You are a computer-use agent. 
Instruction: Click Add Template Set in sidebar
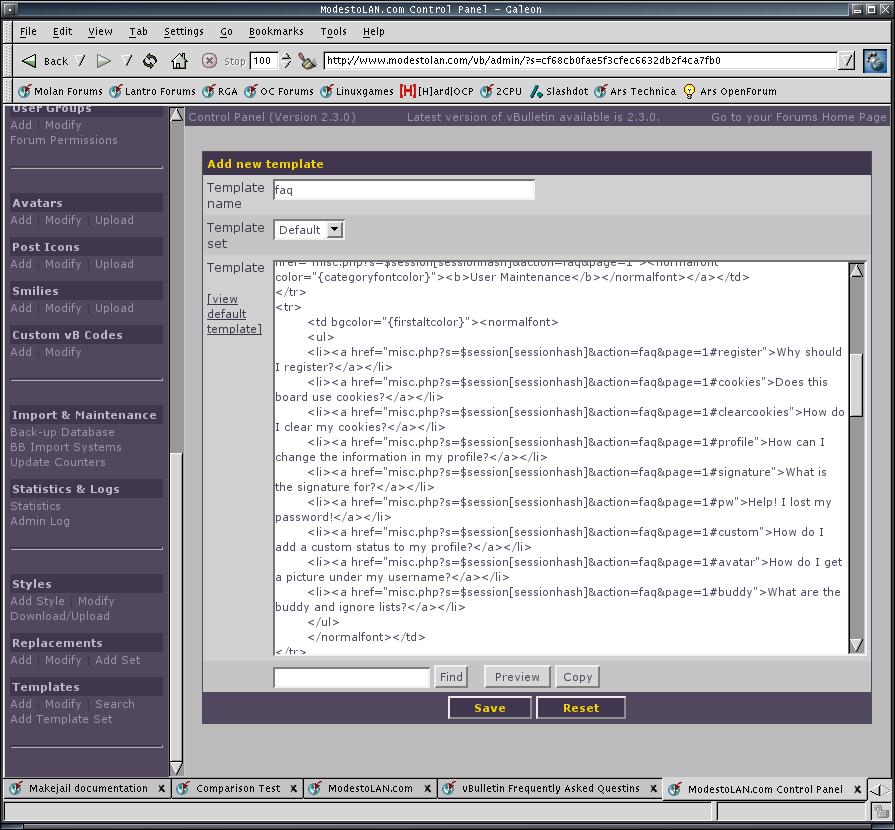[61, 719]
